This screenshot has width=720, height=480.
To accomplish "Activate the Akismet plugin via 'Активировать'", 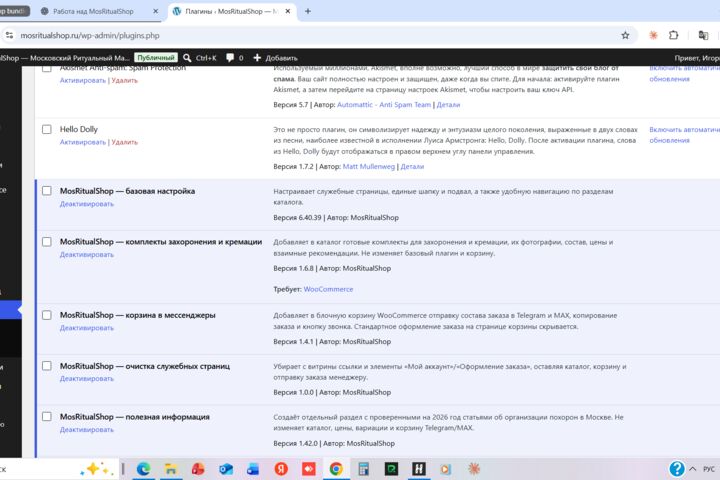I will 83,80.
